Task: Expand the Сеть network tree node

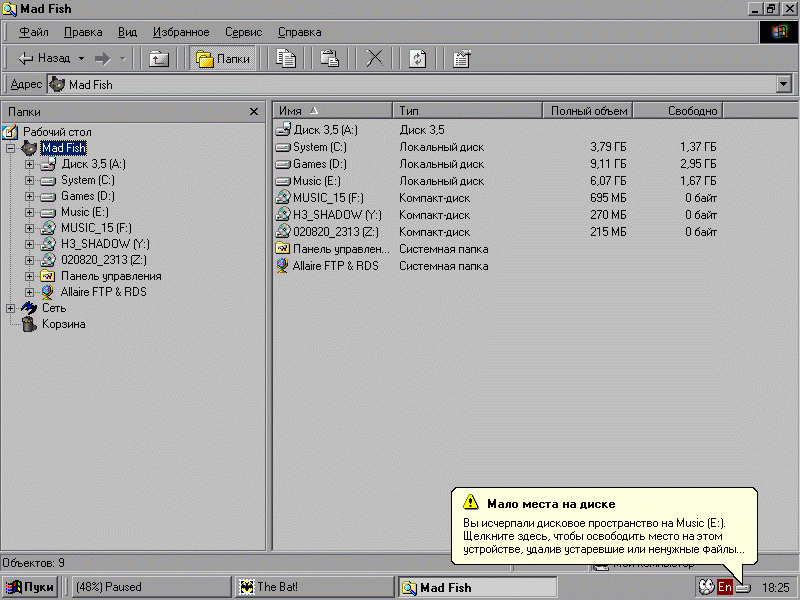Action: point(11,308)
